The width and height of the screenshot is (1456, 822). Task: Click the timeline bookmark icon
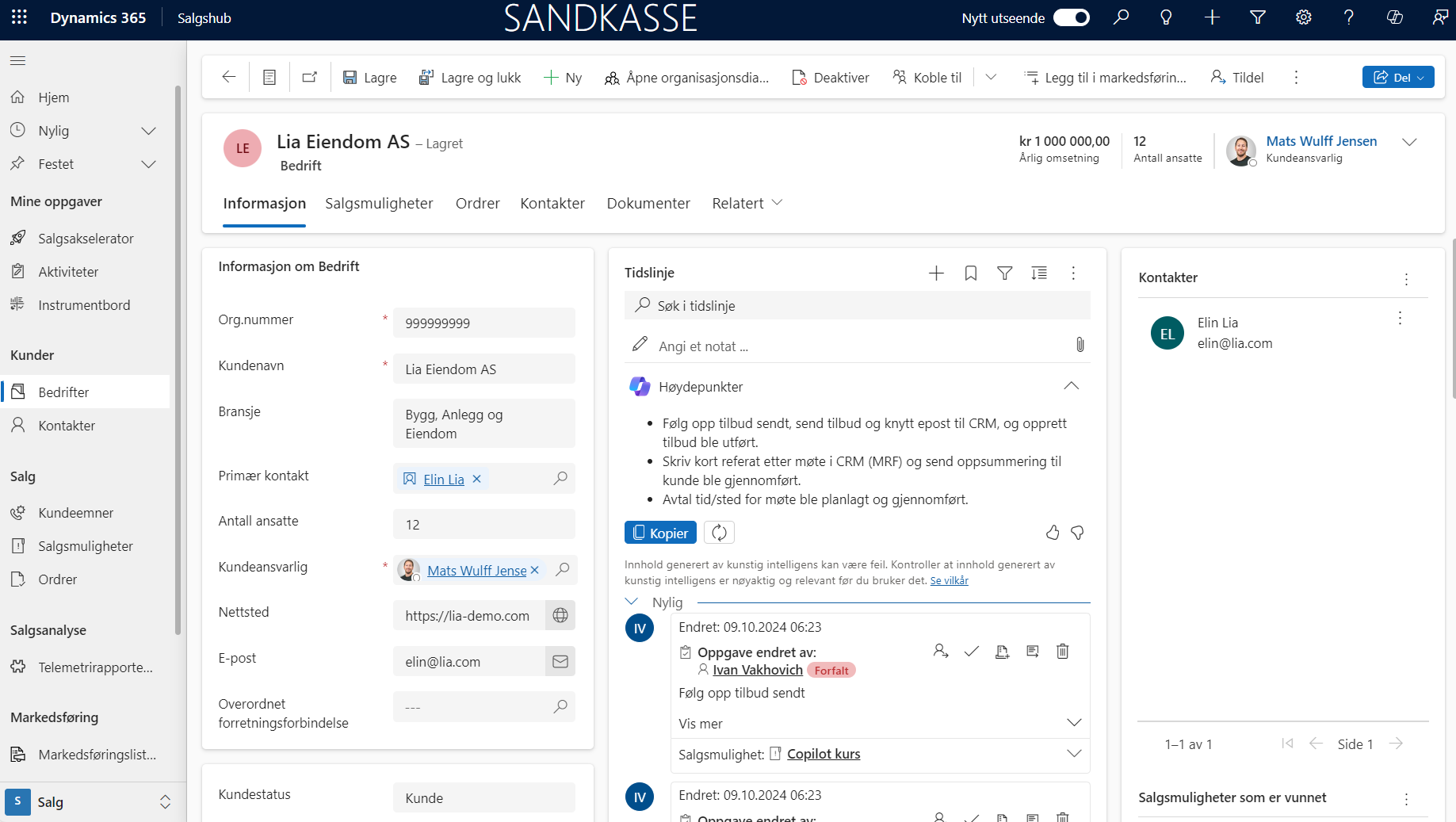pyautogui.click(x=970, y=273)
